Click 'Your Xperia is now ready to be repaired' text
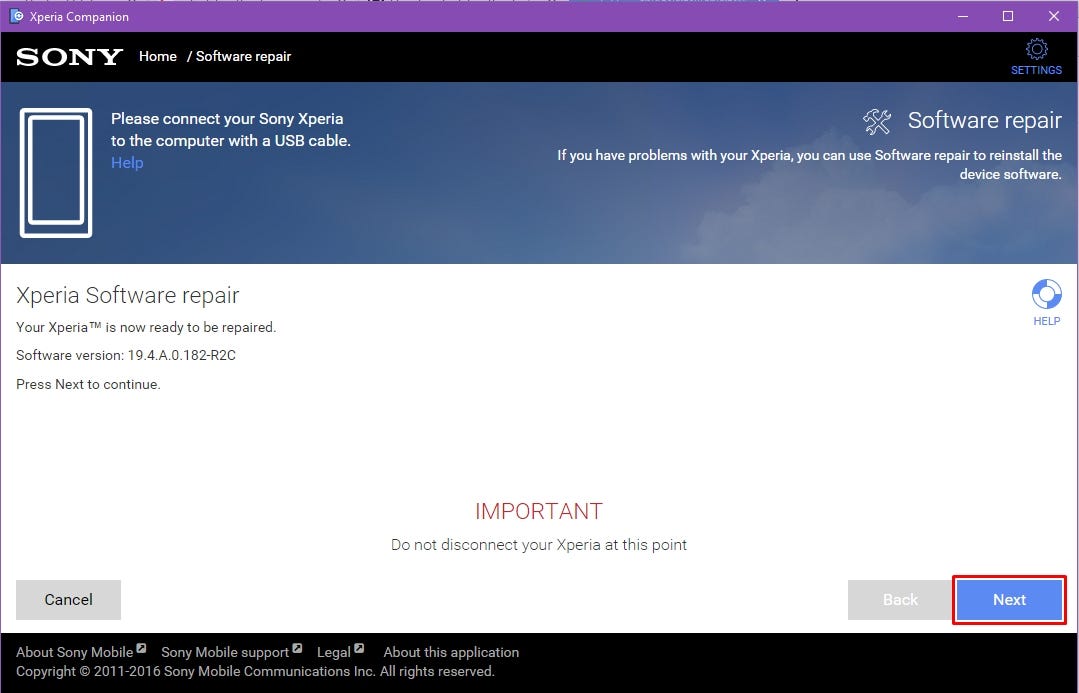 tap(146, 328)
